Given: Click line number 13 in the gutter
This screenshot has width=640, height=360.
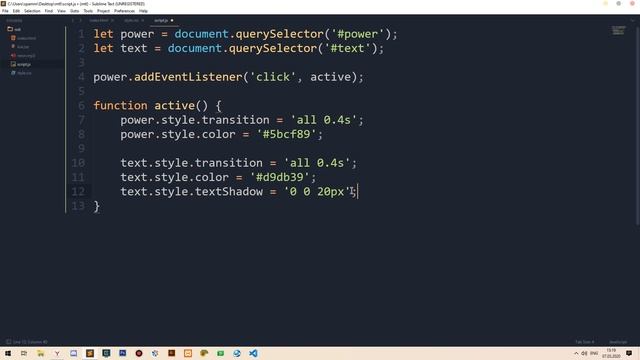Looking at the screenshot, I should point(78,206).
